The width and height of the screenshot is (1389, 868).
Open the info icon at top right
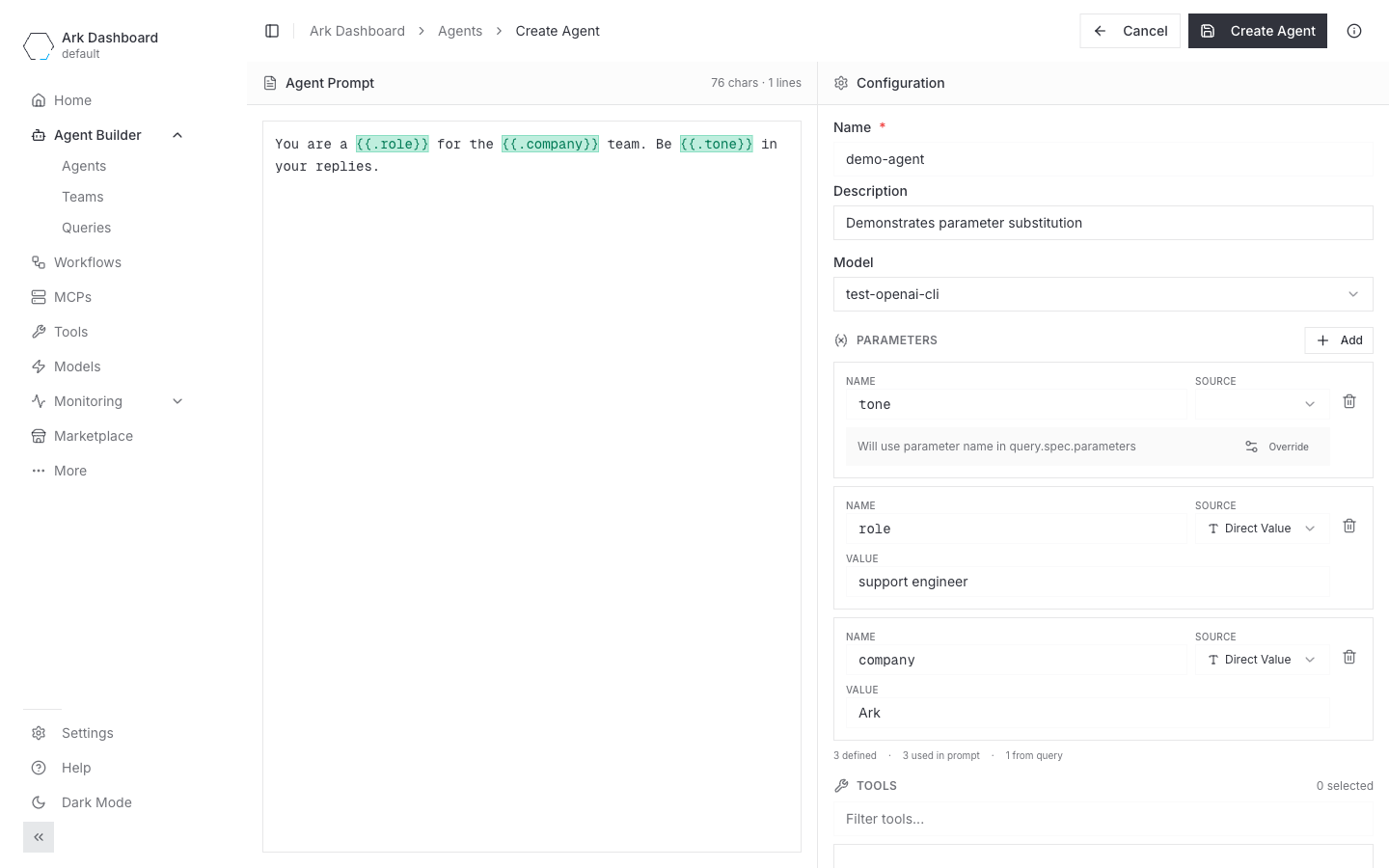point(1354,31)
